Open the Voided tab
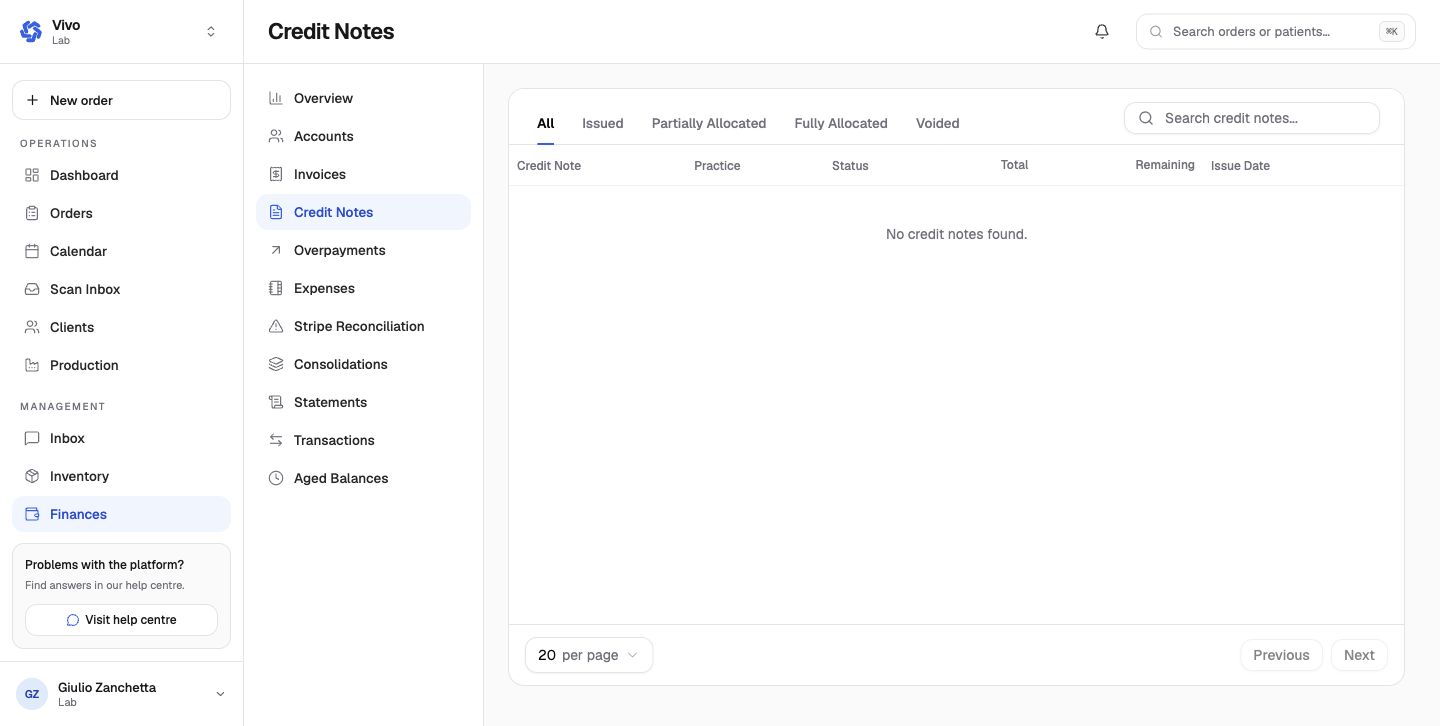Image resolution: width=1440 pixels, height=726 pixels. [938, 123]
